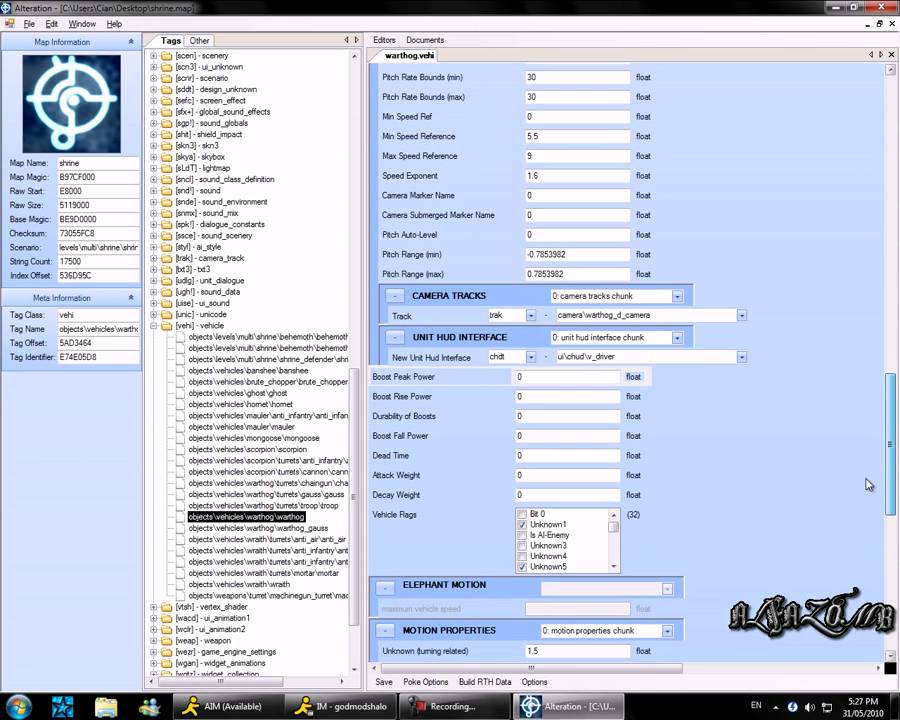Open the Help menu
This screenshot has width=900, height=720.
coord(114,24)
